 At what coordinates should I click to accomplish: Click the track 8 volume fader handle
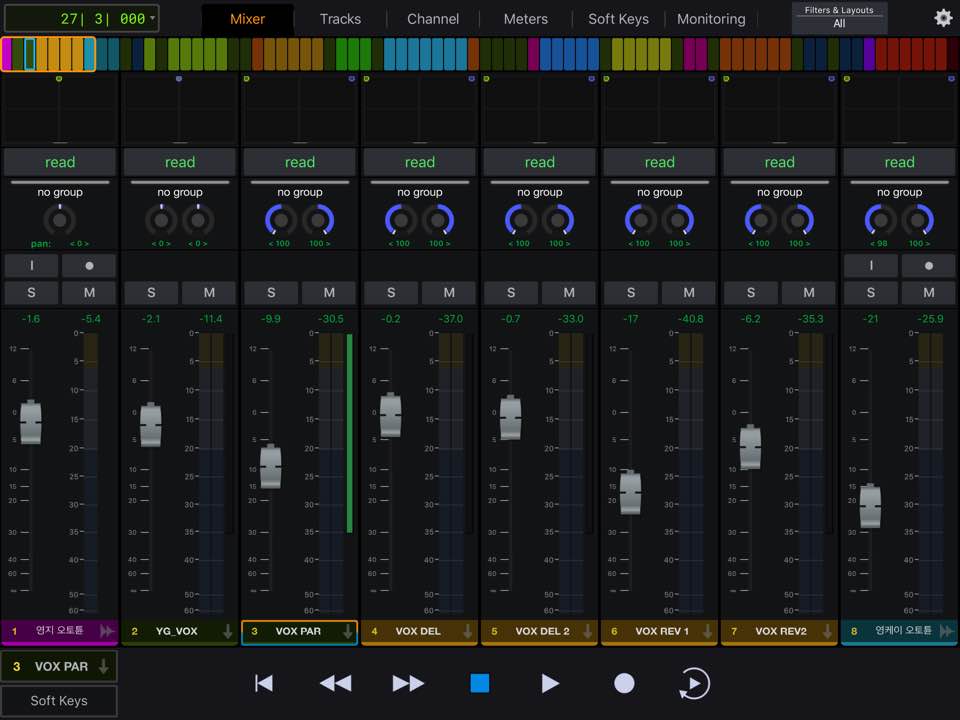870,506
